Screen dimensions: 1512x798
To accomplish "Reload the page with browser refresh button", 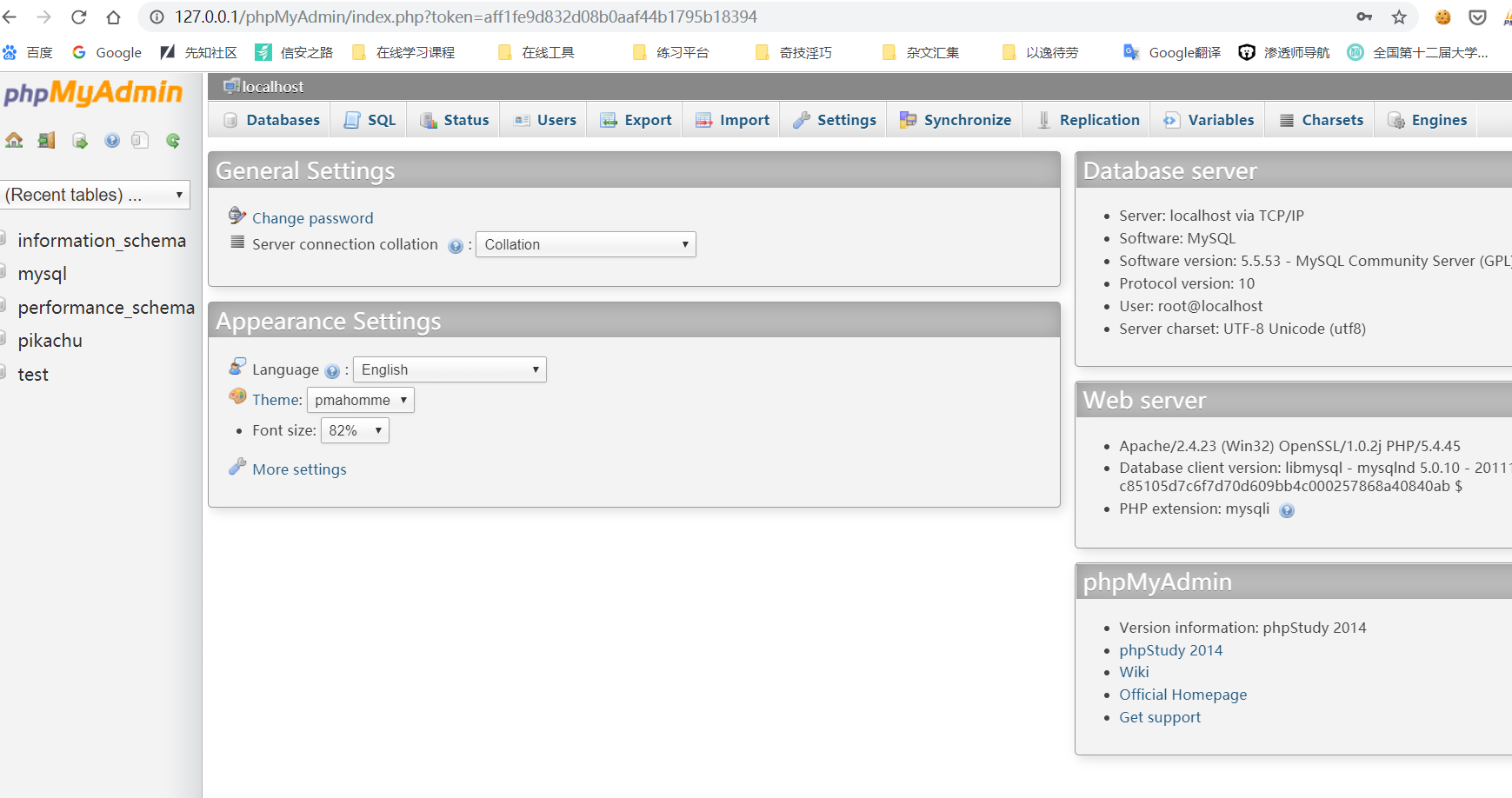I will 79,17.
